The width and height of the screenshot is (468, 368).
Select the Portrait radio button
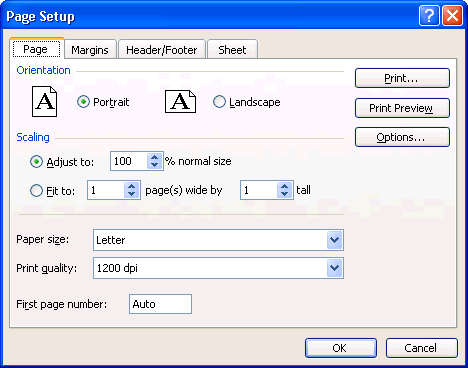[83, 102]
